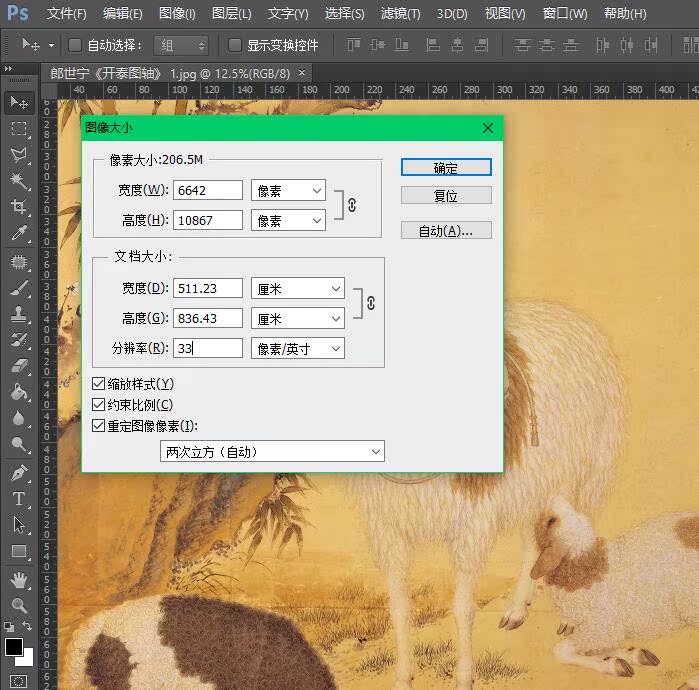Viewport: 699px width, 690px height.
Task: Swap foreground and background colors
Action: click(x=27, y=626)
